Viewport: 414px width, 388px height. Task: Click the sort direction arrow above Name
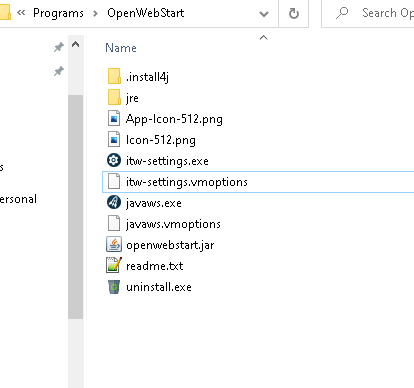click(x=263, y=38)
